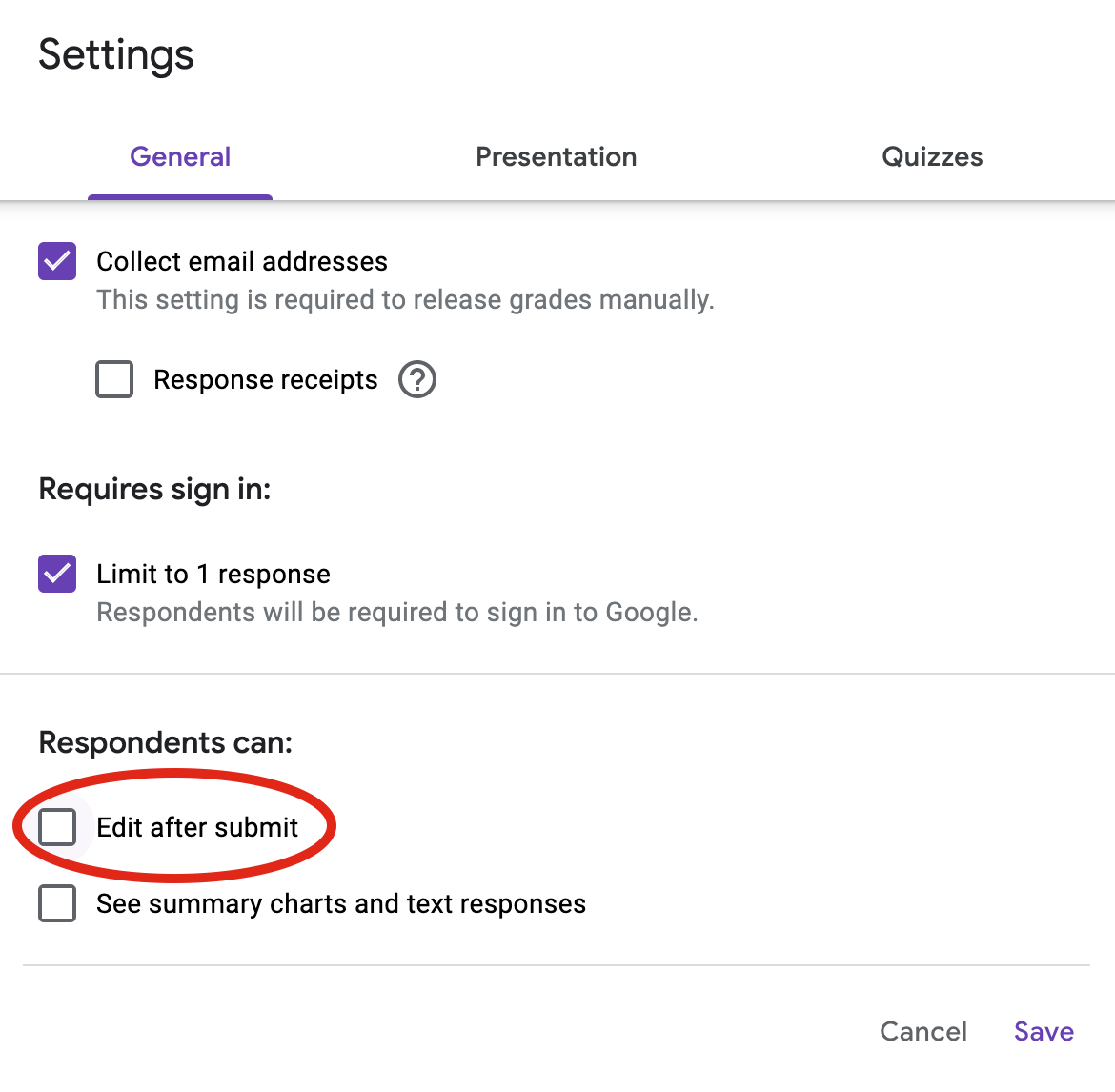The image size is (1115, 1092).
Task: Click the "Requires sign in:" heading
Action: (154, 489)
